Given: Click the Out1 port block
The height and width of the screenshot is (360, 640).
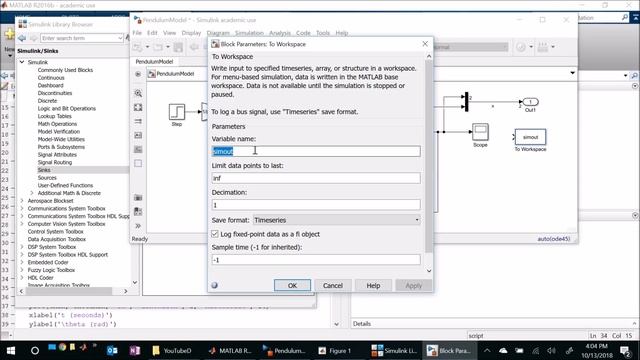Looking at the screenshot, I should pos(530,102).
